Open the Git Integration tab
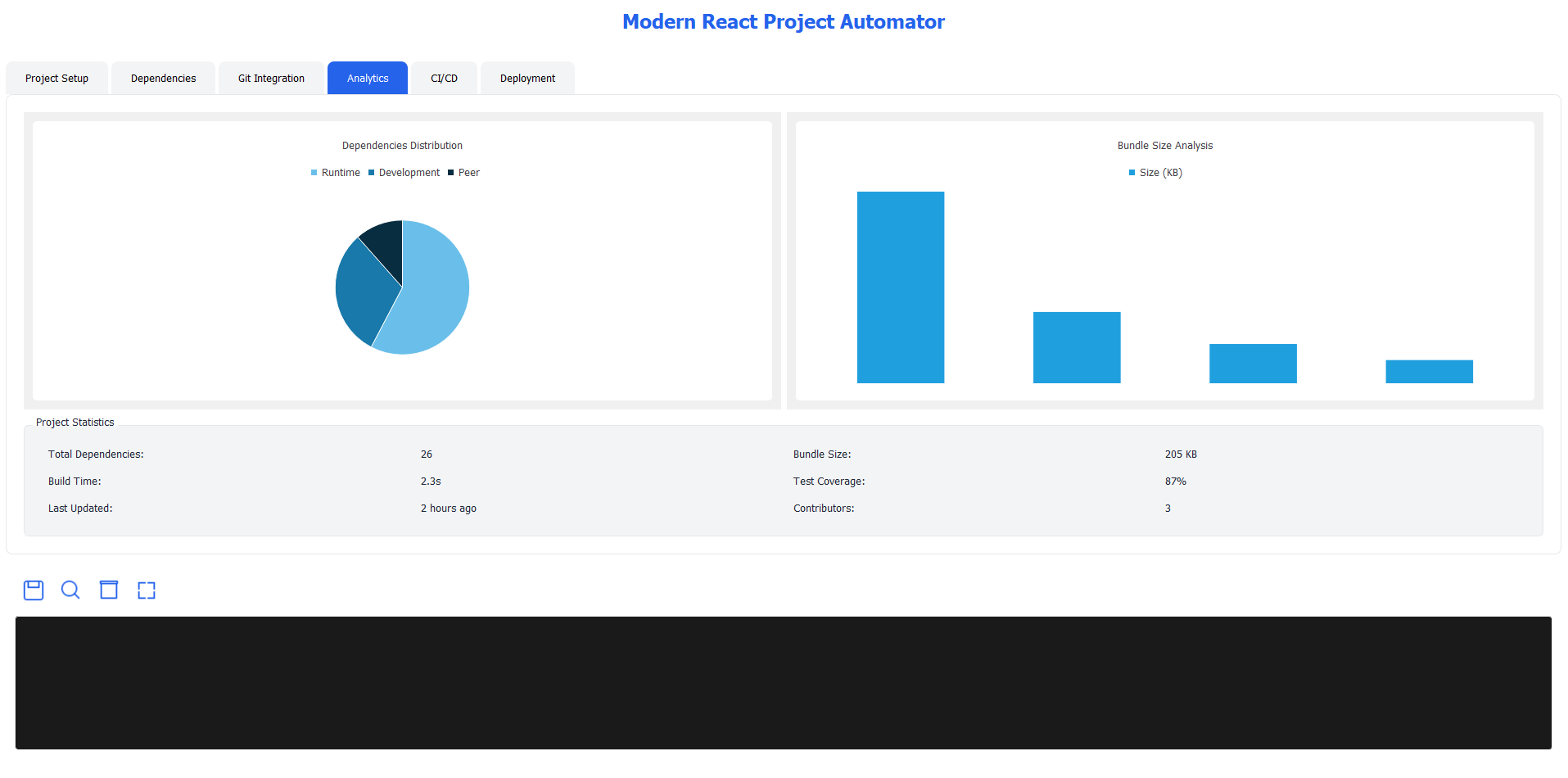Viewport: 1568px width, 778px height. tap(271, 79)
